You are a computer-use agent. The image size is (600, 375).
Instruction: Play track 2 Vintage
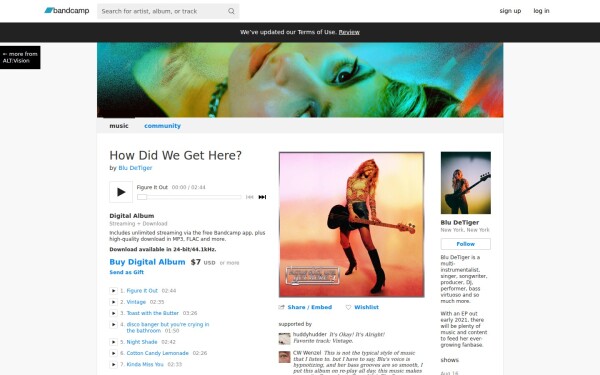click(x=113, y=302)
